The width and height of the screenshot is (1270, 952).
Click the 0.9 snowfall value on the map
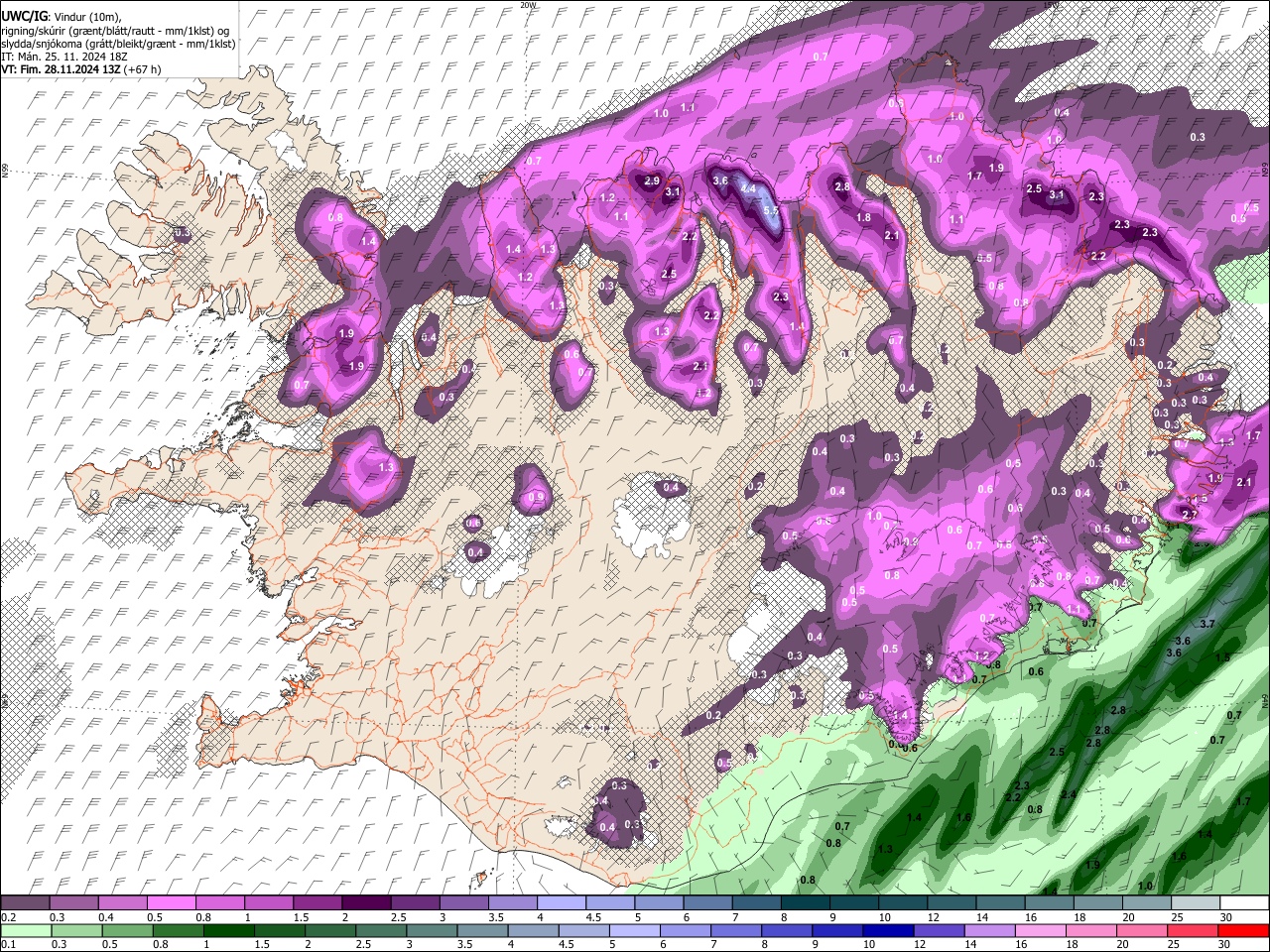[x=537, y=497]
